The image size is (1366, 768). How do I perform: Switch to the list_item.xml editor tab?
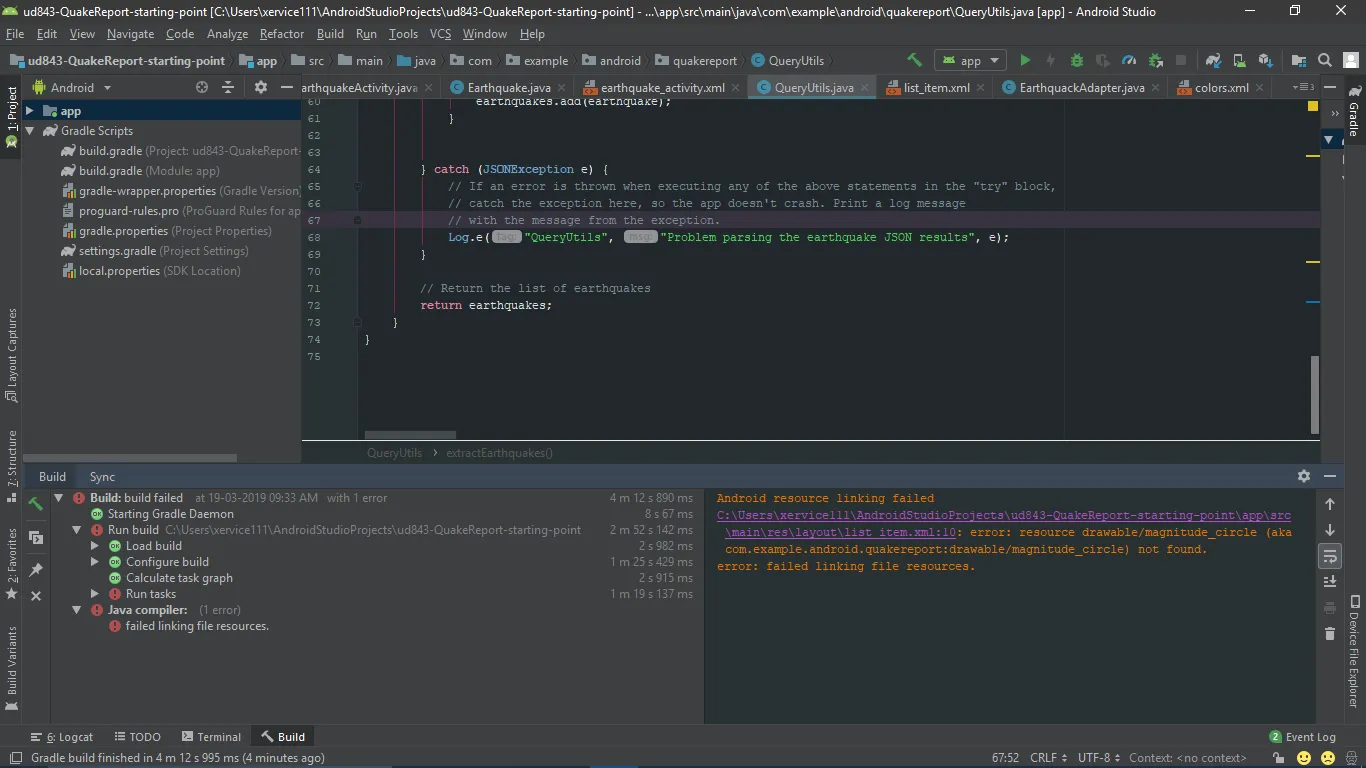point(935,88)
